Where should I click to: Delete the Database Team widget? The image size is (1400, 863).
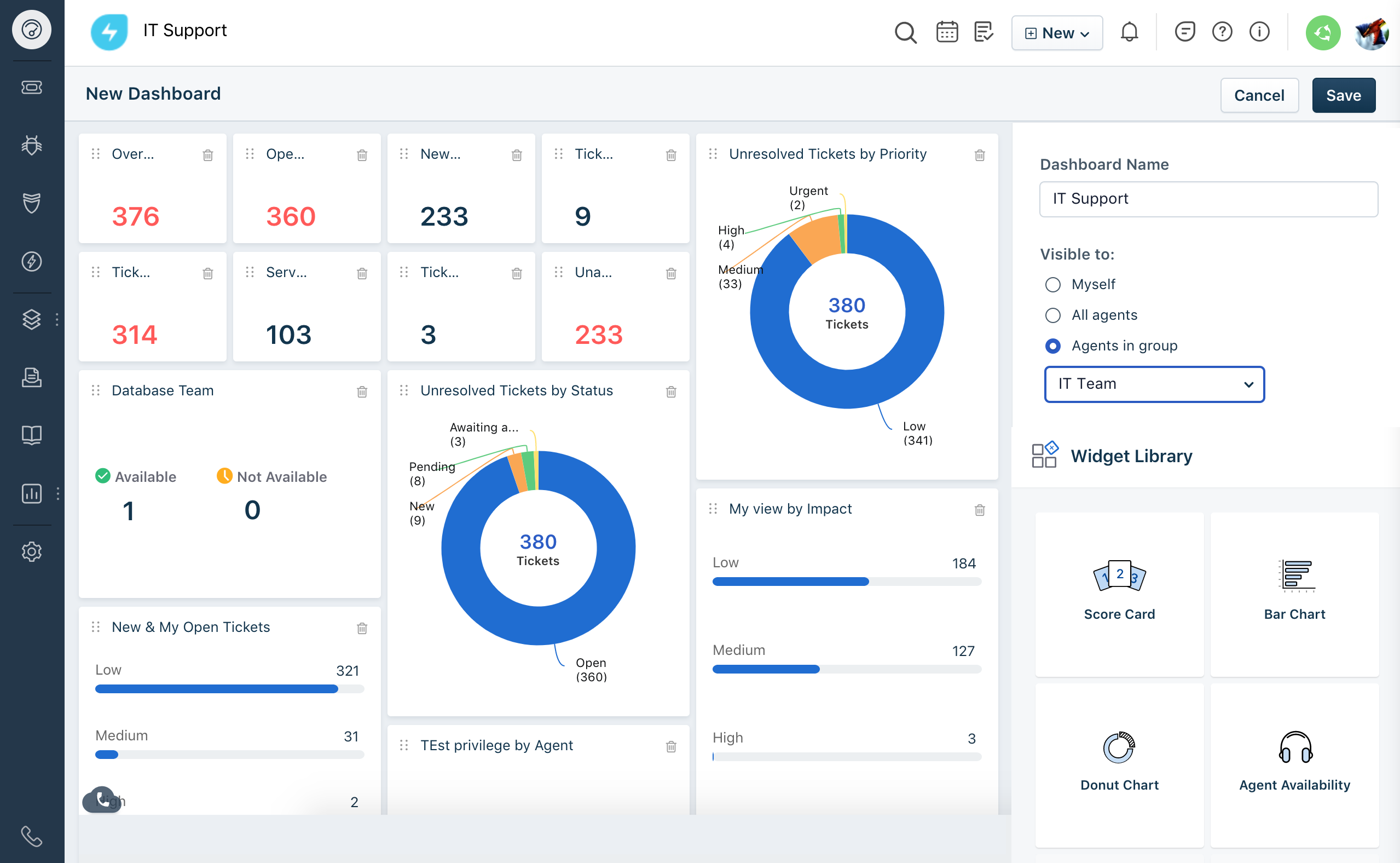coord(362,392)
